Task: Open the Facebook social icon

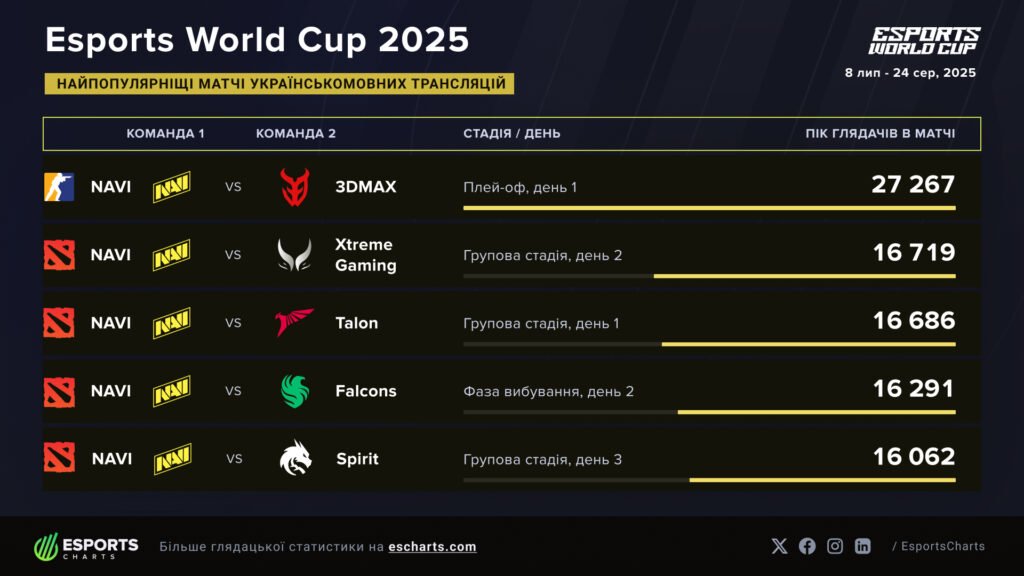Action: point(807,546)
